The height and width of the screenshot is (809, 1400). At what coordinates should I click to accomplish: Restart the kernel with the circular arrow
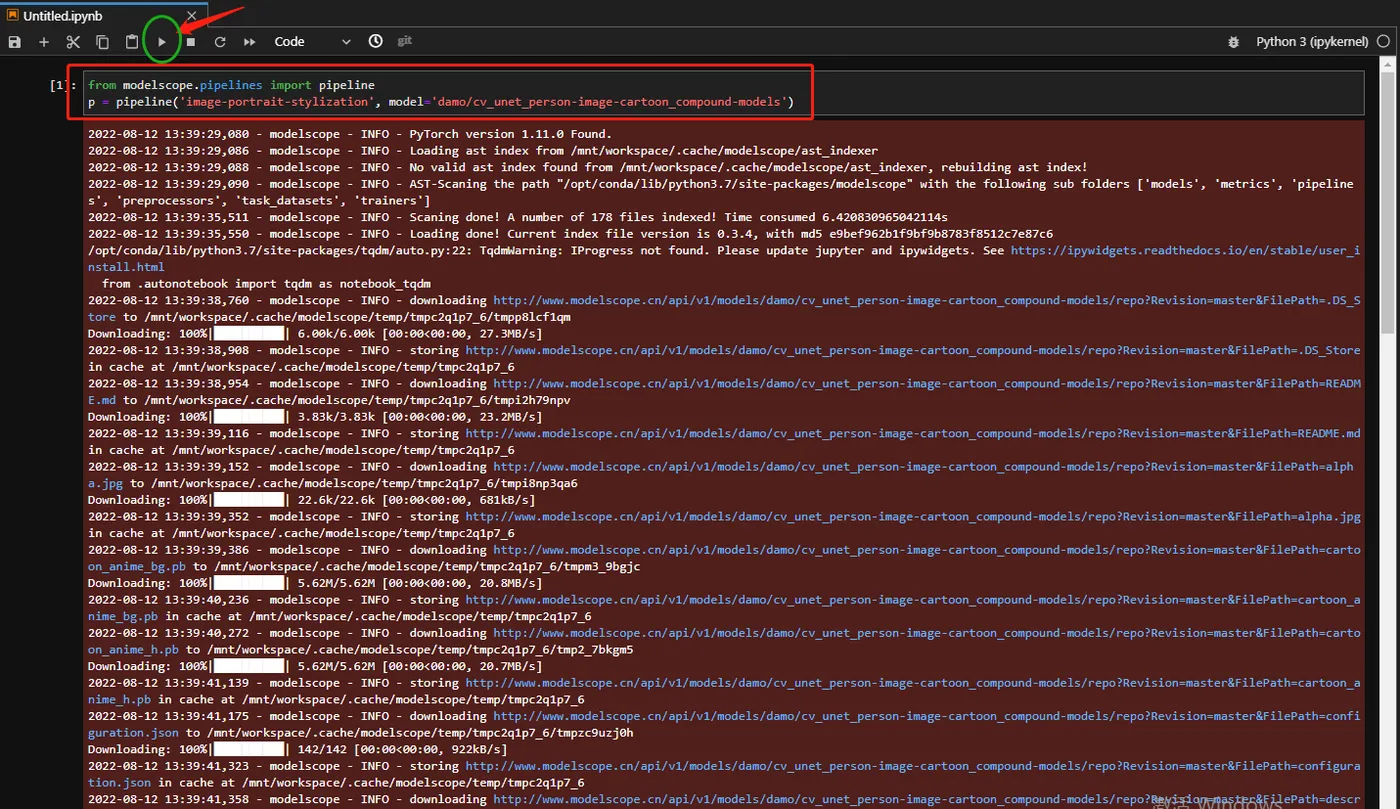[x=220, y=42]
